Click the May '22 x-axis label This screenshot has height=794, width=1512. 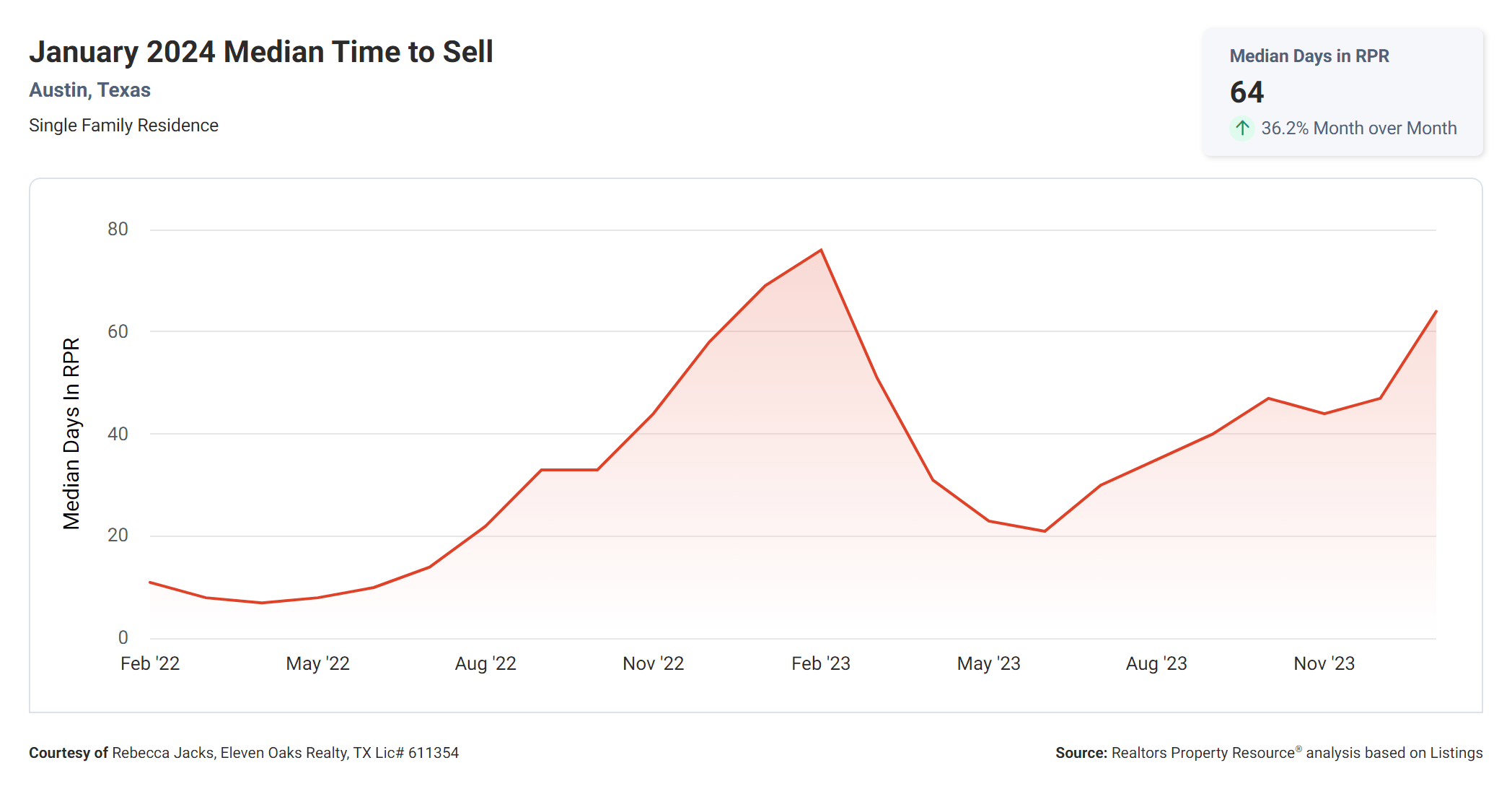tap(317, 663)
